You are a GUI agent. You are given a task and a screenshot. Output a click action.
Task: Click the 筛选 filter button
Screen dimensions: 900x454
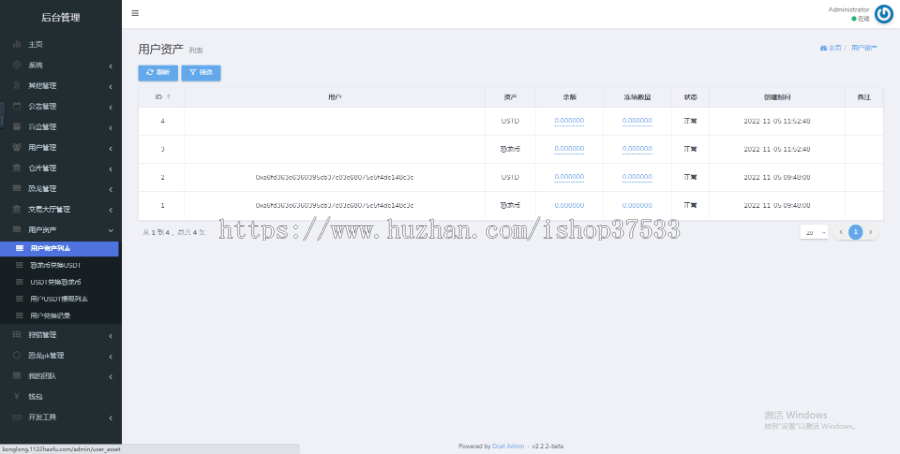[201, 73]
